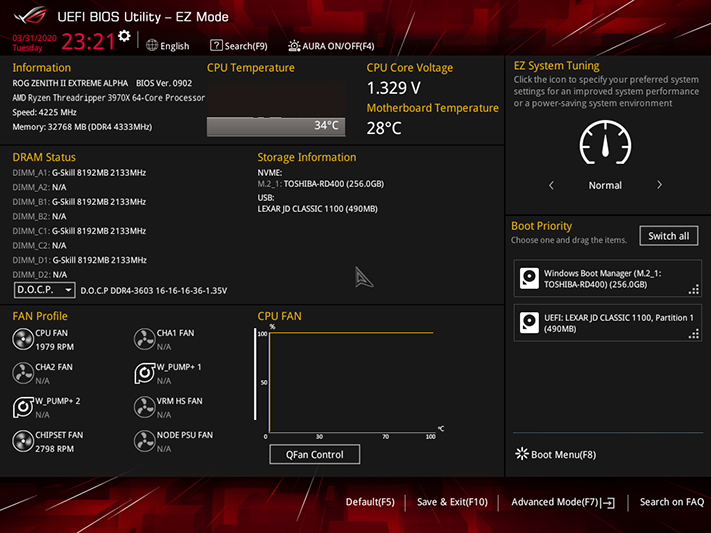Select the VRM HS FAN icon
Image resolution: width=711 pixels, height=533 pixels.
point(144,407)
